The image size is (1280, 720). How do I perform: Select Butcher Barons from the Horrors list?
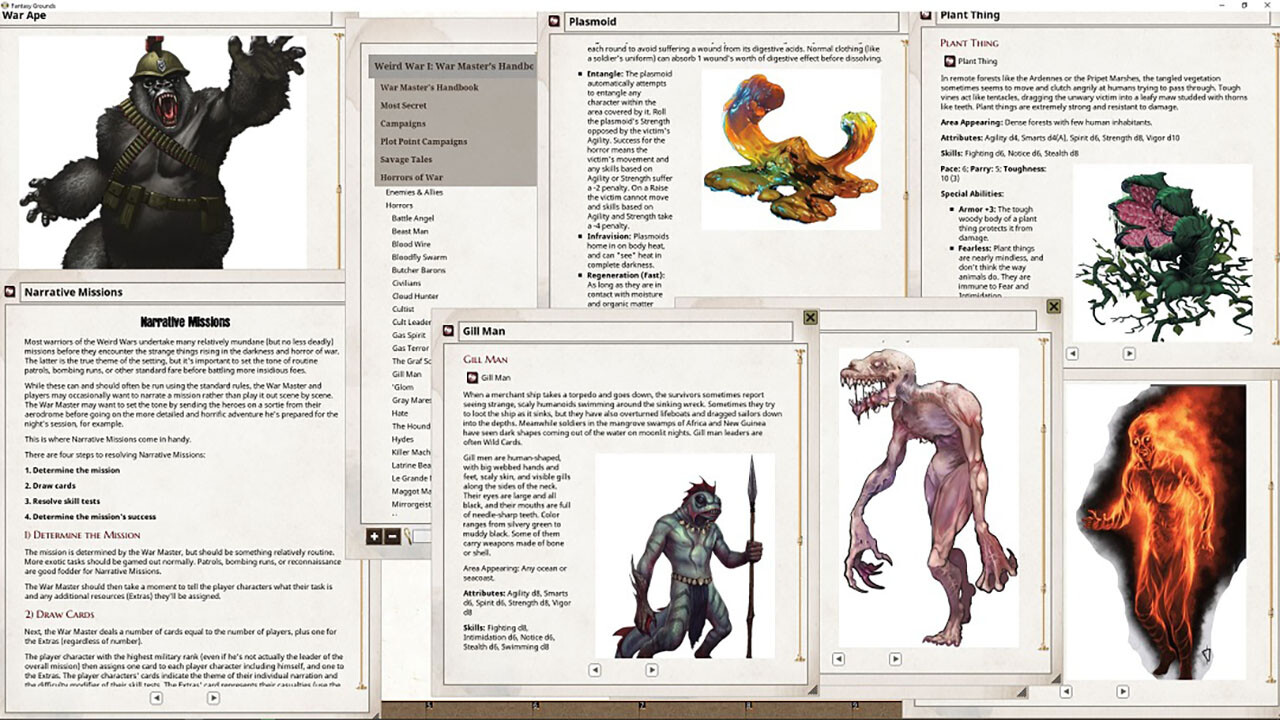[x=419, y=270]
